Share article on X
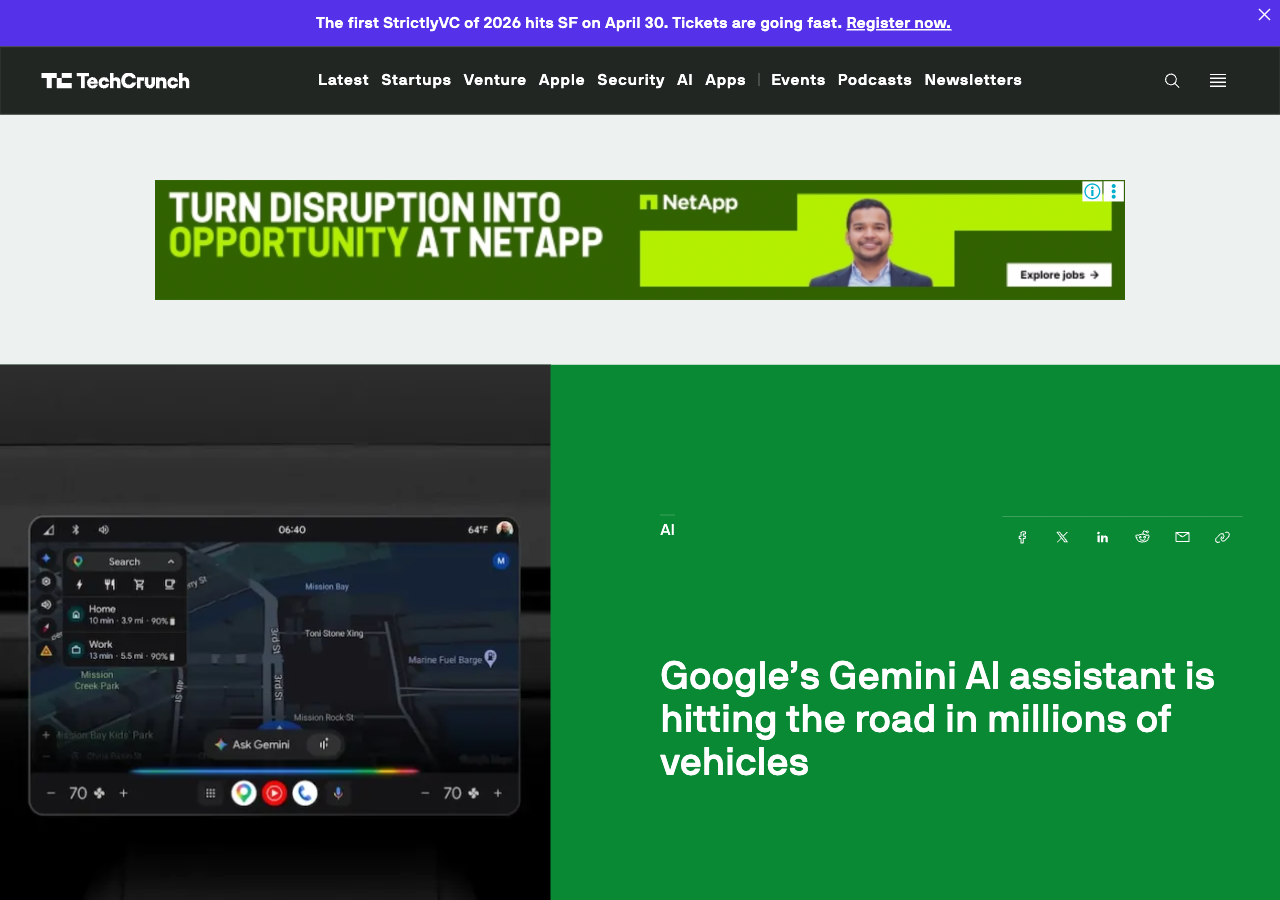 1062,537
